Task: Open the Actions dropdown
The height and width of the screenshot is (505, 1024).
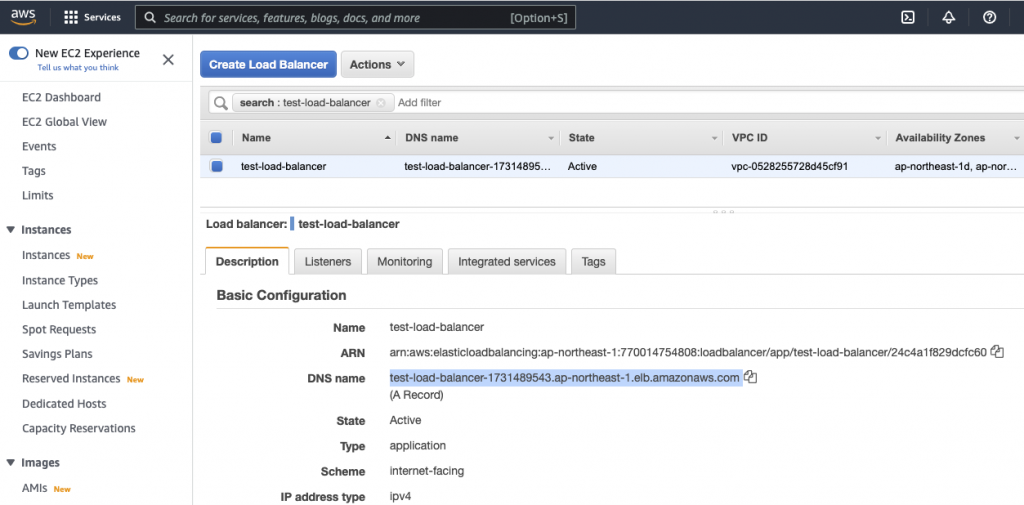Action: pos(377,64)
